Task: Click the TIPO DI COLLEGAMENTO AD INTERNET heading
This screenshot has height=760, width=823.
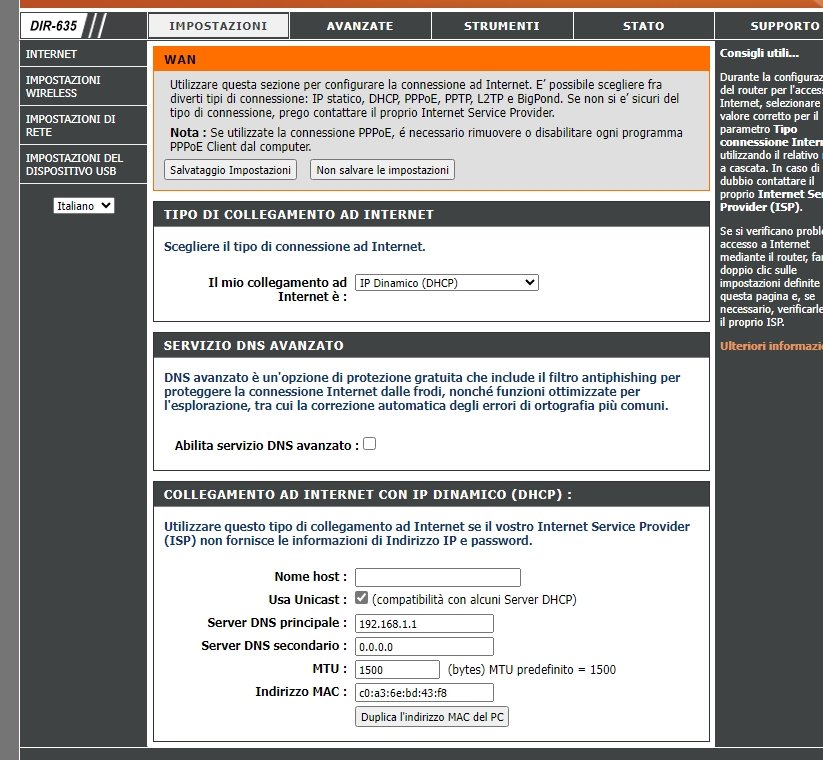Action: (x=299, y=215)
